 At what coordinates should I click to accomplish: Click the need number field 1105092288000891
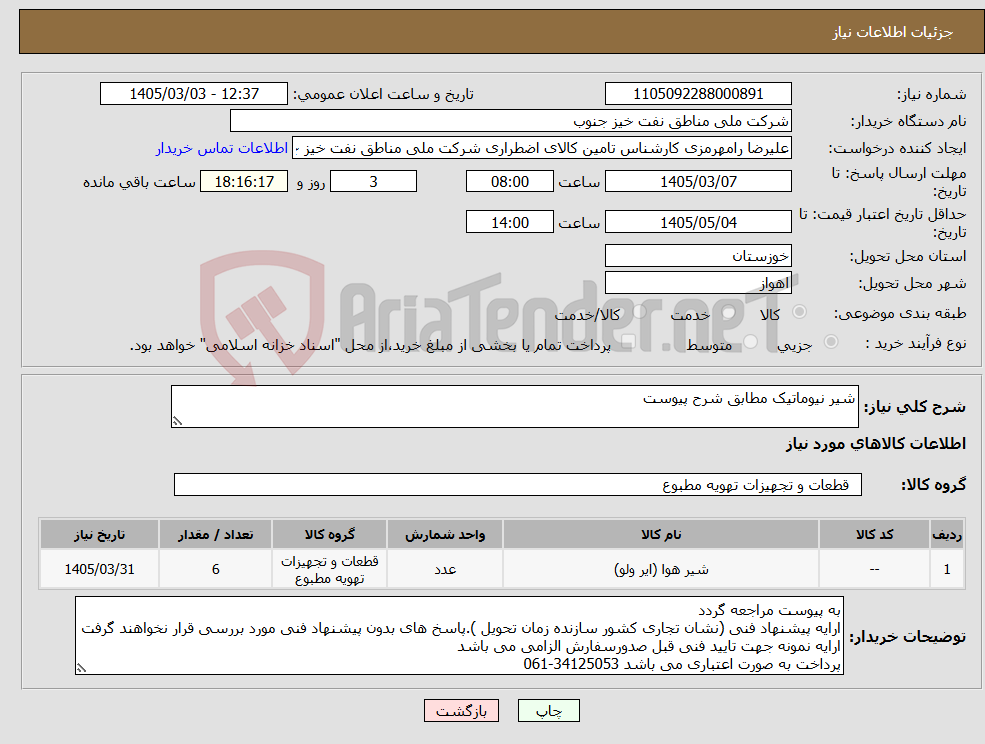(698, 94)
